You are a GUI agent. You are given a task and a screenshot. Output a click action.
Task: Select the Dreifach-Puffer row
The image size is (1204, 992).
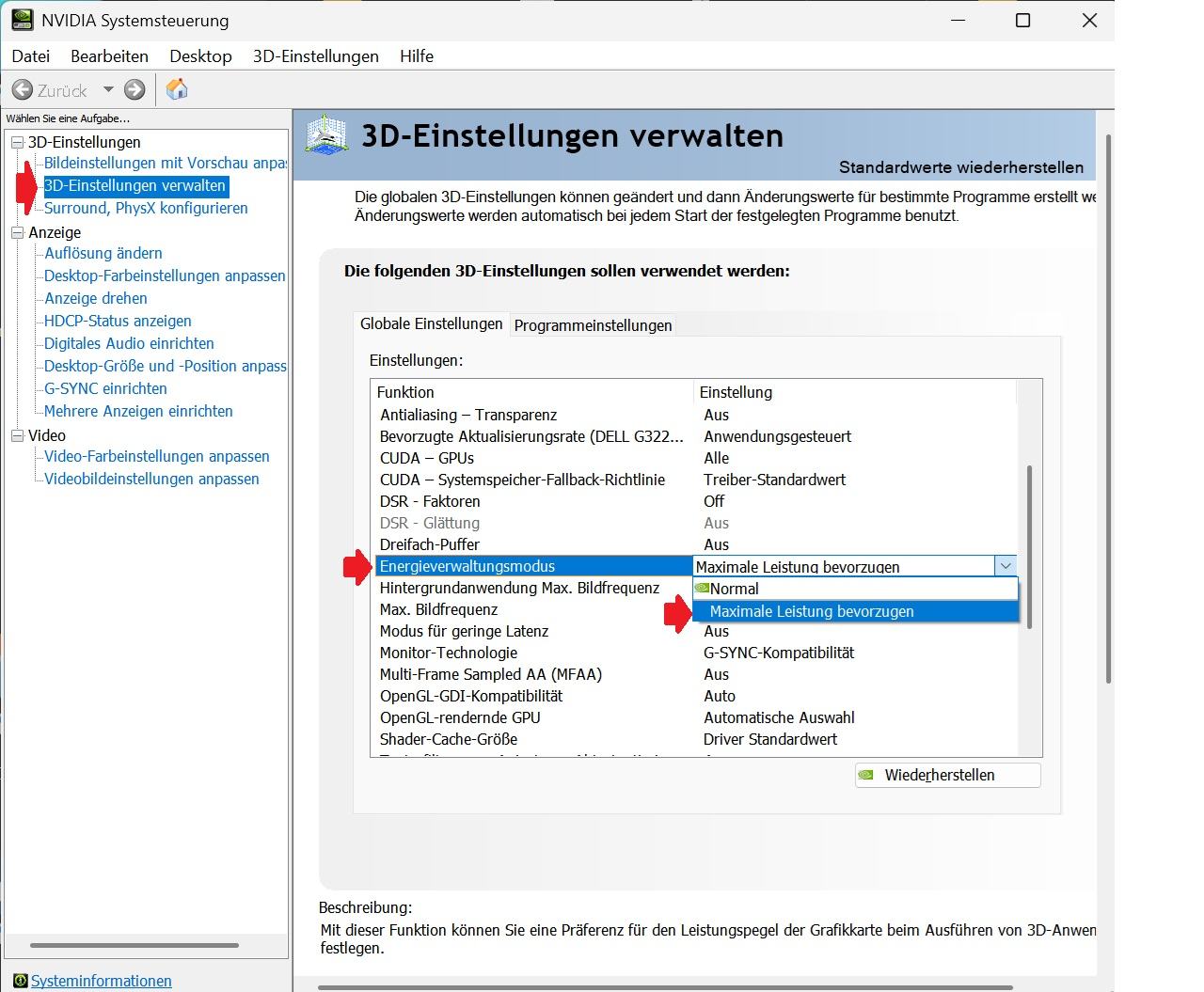[694, 544]
